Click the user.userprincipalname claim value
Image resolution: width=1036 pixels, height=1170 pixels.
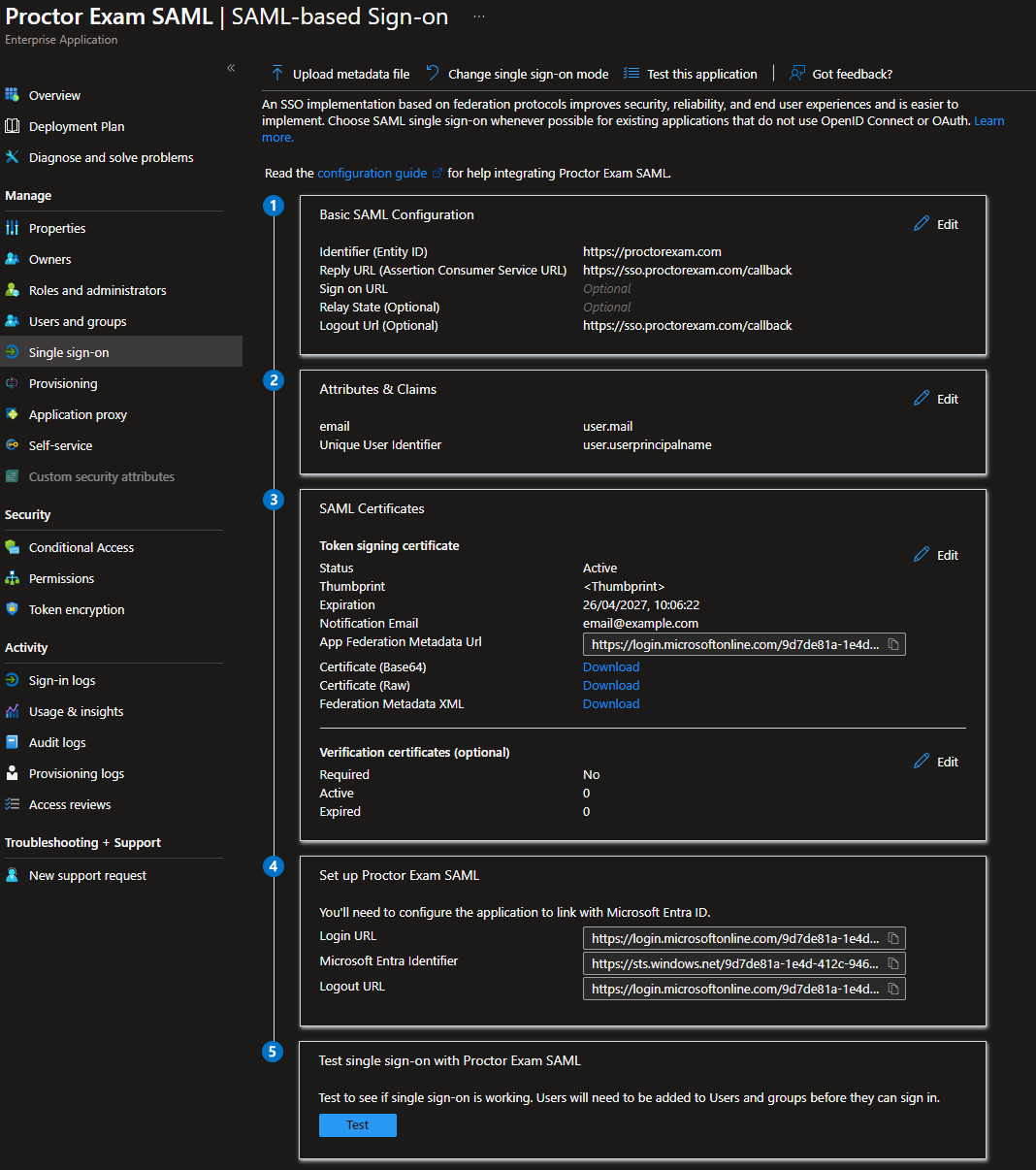647,445
